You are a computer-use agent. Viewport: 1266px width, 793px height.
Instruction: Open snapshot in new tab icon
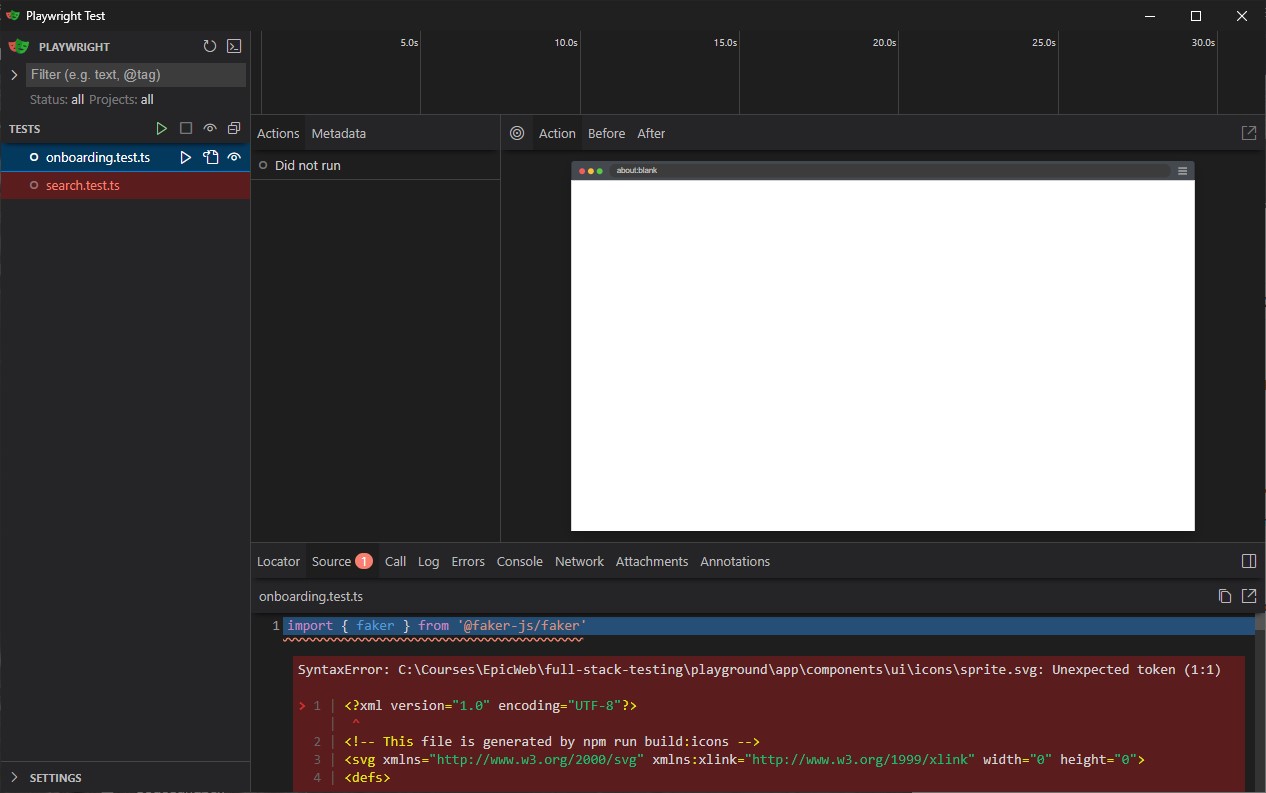(1248, 133)
